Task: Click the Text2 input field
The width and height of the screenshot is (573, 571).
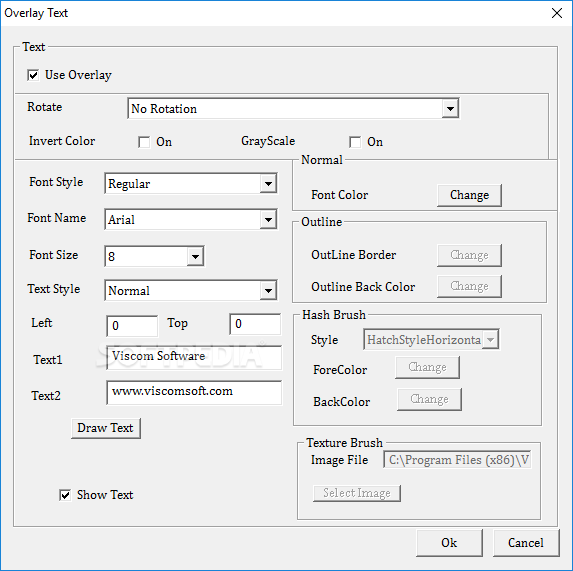Action: [194, 392]
